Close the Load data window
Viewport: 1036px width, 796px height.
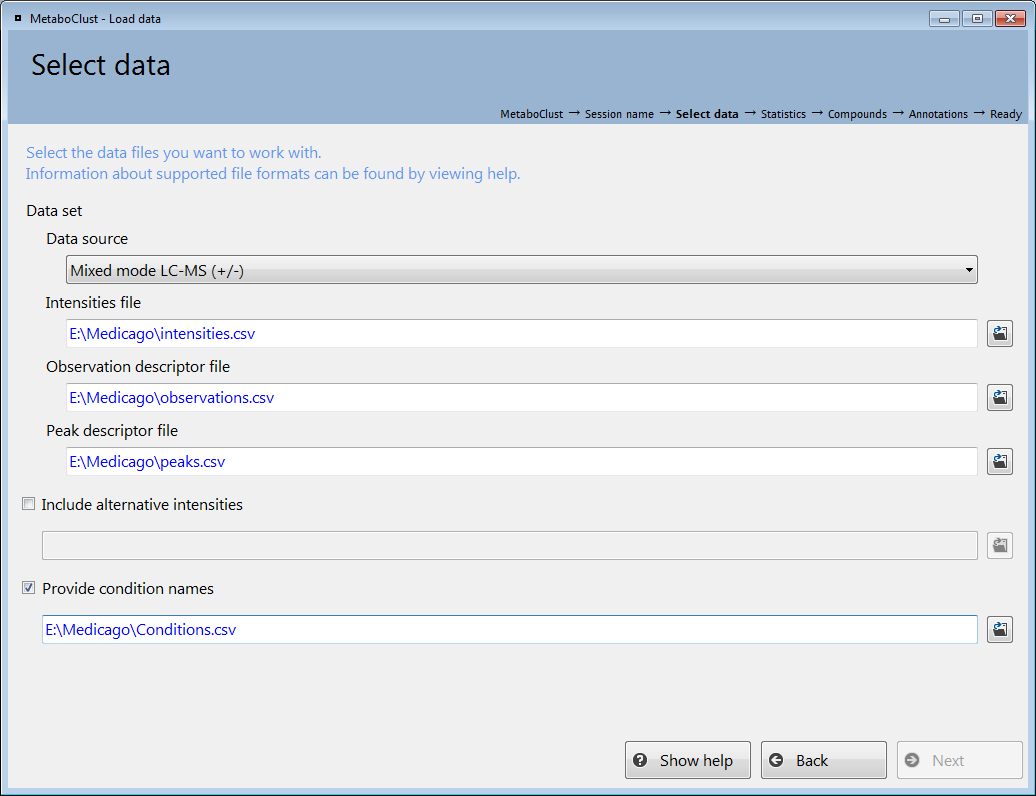click(x=1010, y=19)
